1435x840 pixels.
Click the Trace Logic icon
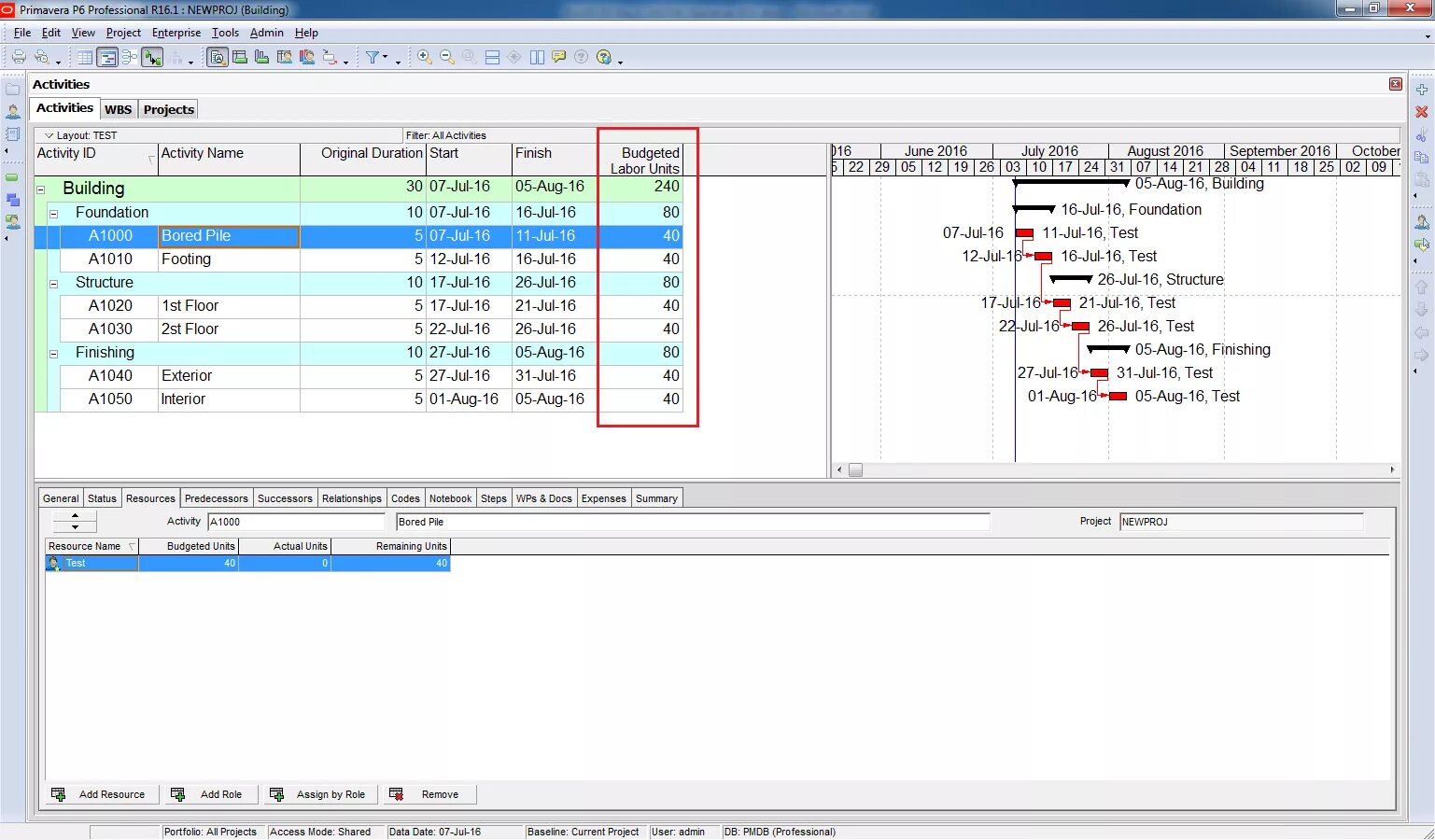[x=331, y=57]
